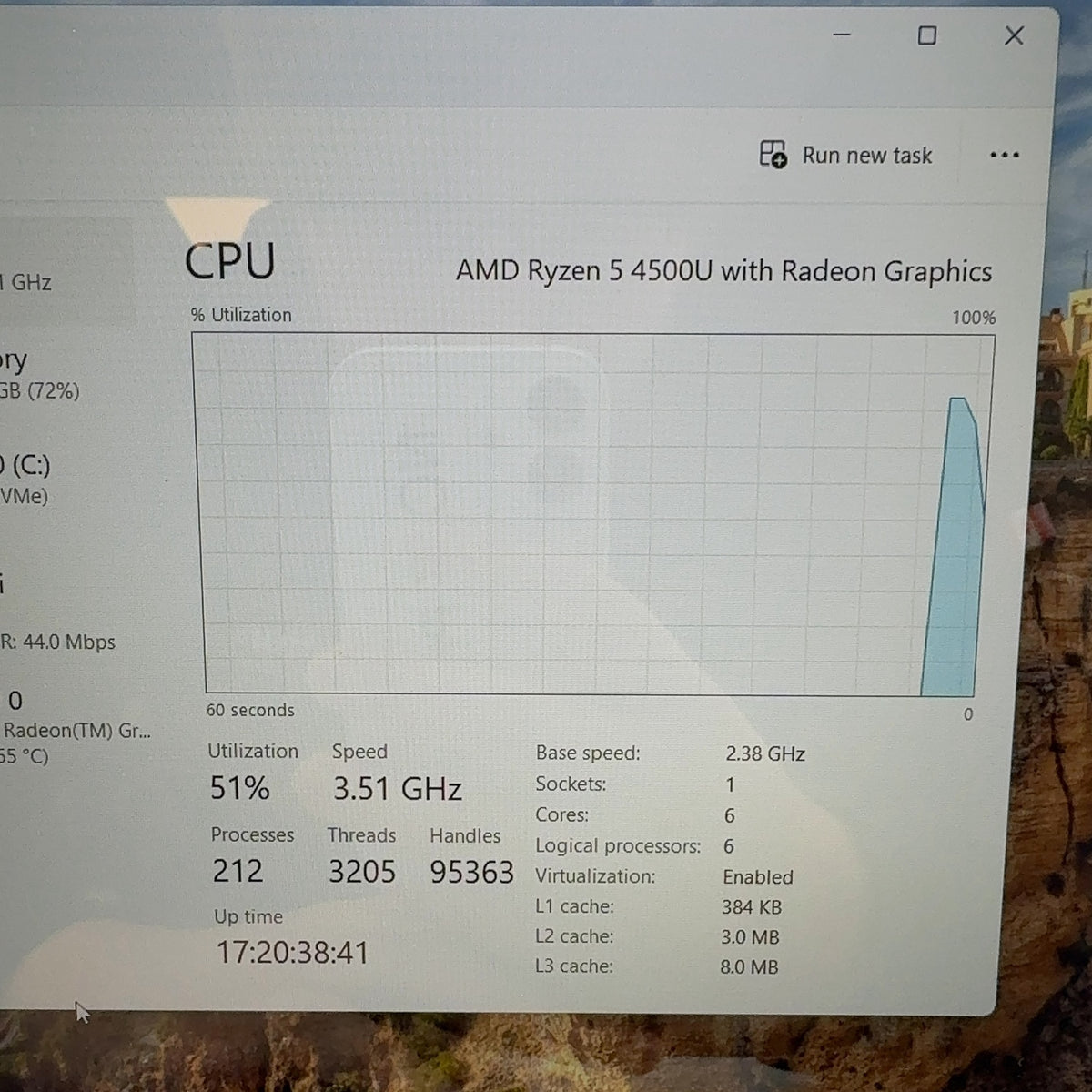Click the Handles label
Image resolution: width=1092 pixels, height=1092 pixels.
(x=465, y=835)
